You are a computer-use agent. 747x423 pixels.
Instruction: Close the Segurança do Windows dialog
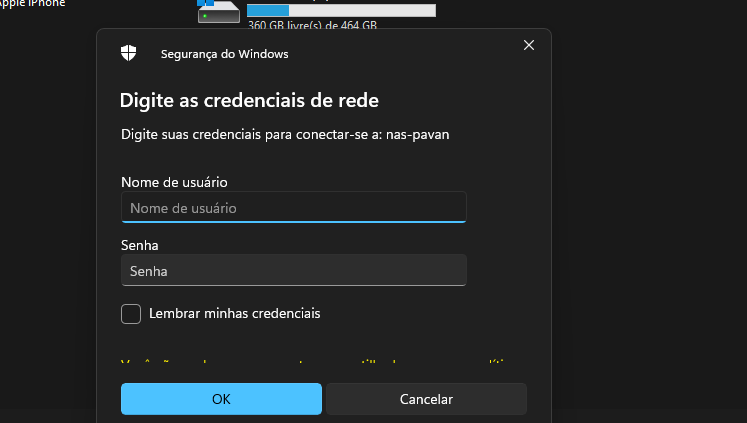529,45
